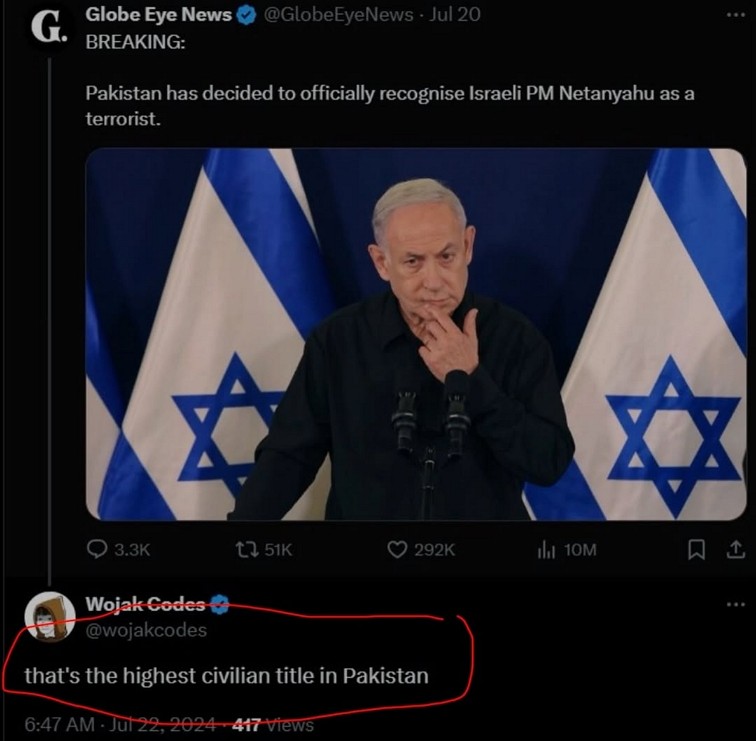Open the Wojak Codes display name
The image size is (756, 741).
(145, 604)
